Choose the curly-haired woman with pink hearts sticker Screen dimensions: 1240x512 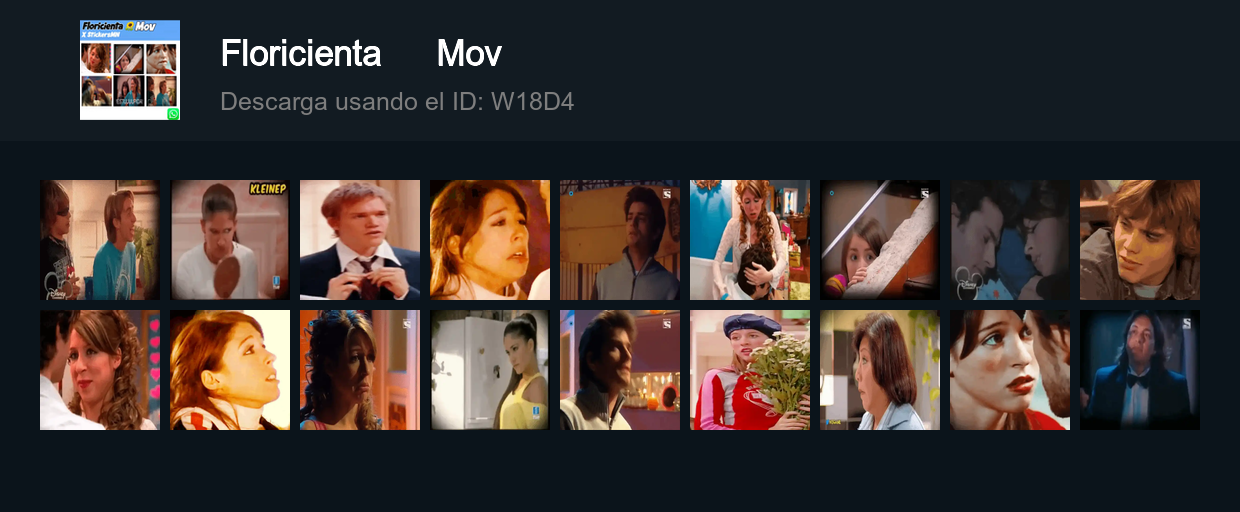100,370
